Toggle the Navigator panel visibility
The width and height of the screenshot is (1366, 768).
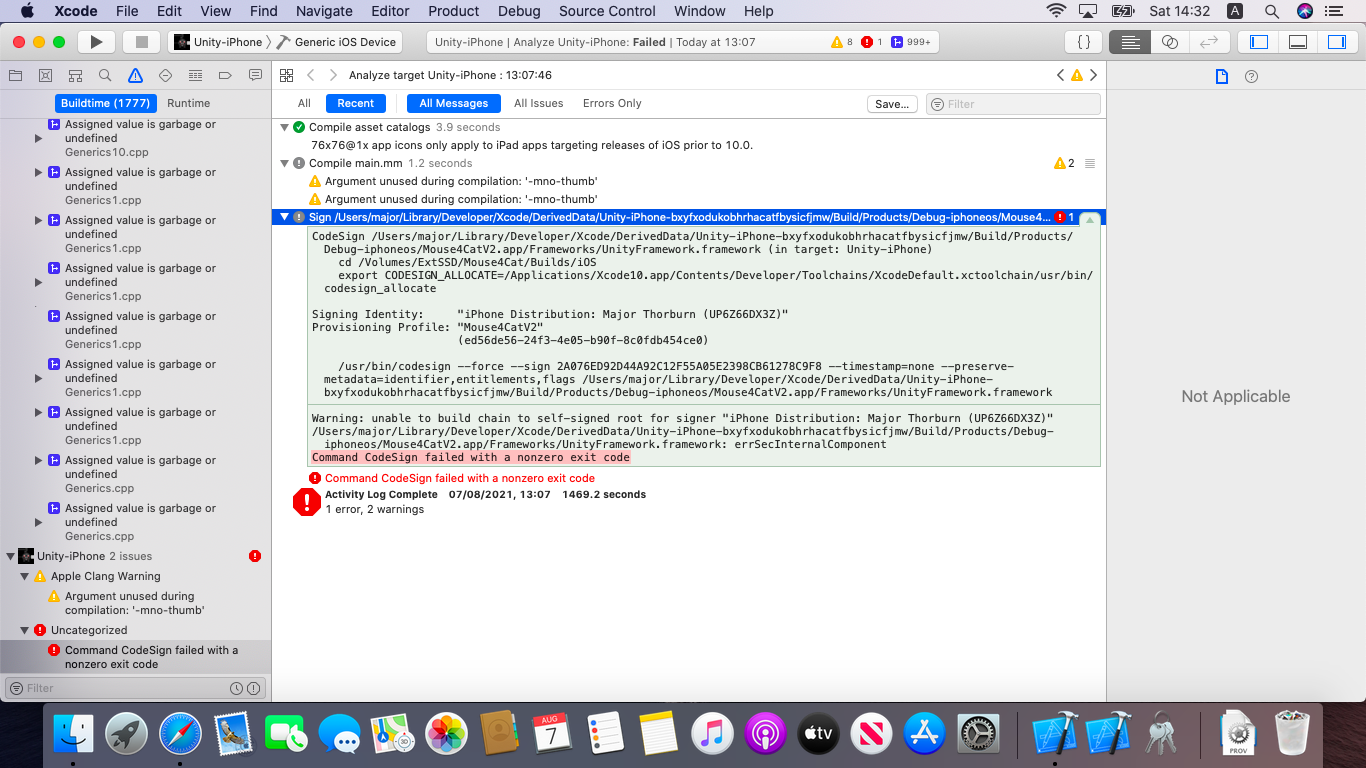point(1259,42)
